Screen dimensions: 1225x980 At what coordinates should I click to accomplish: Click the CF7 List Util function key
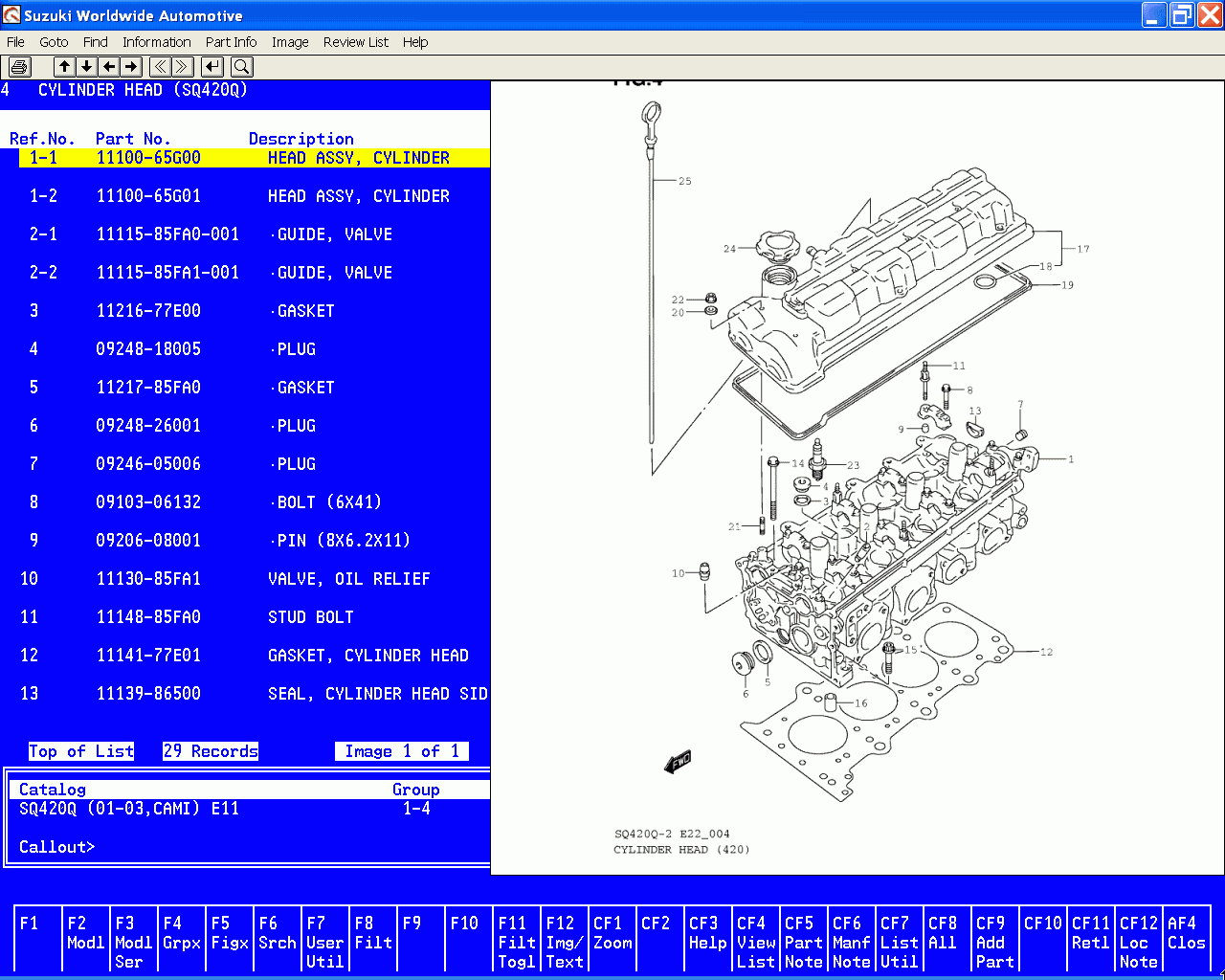point(900,939)
